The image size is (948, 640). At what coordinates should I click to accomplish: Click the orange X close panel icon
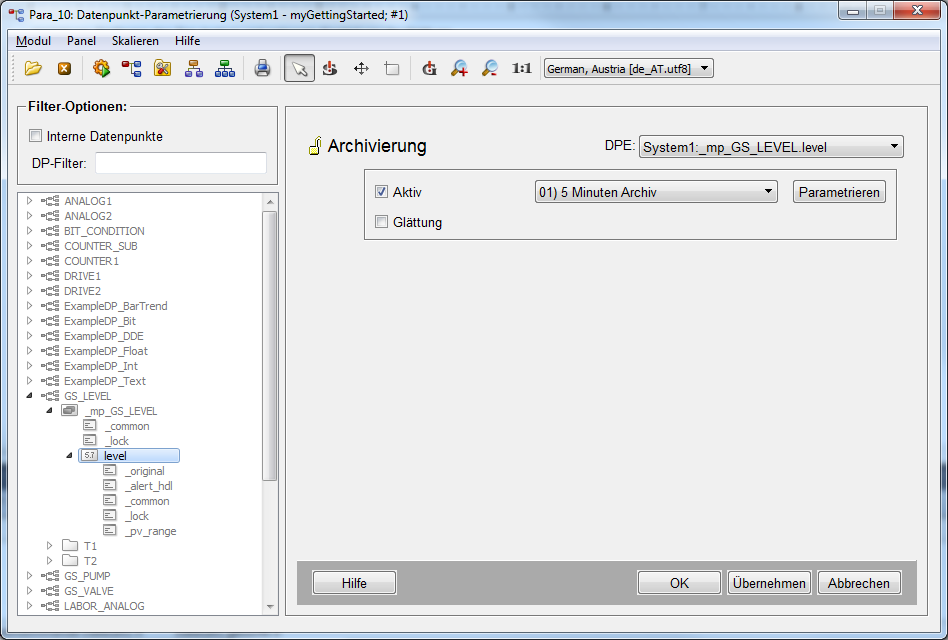[64, 69]
